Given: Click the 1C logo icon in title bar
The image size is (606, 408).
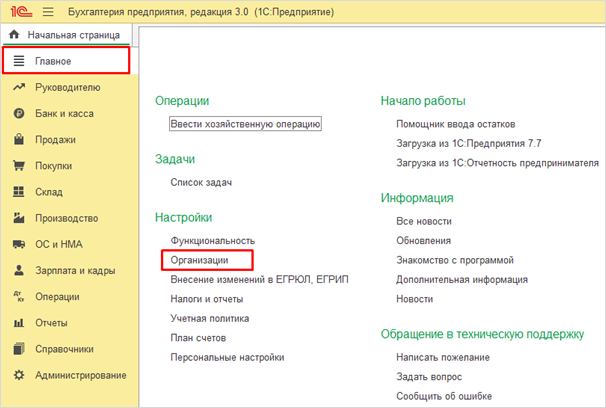Looking at the screenshot, I should [21, 11].
